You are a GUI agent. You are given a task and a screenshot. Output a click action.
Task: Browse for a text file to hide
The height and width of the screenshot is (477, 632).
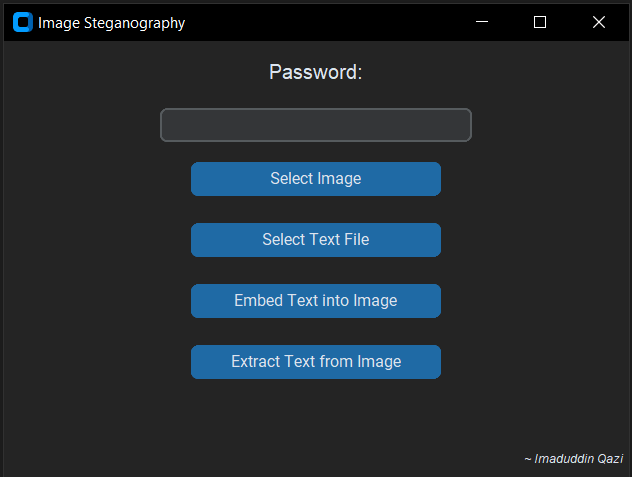click(315, 240)
